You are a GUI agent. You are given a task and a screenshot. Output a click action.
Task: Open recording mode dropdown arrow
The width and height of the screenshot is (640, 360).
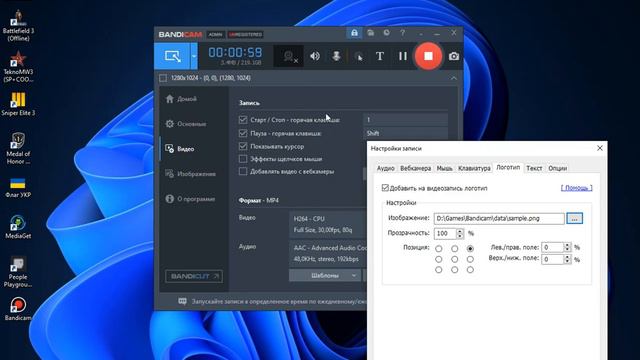click(194, 56)
